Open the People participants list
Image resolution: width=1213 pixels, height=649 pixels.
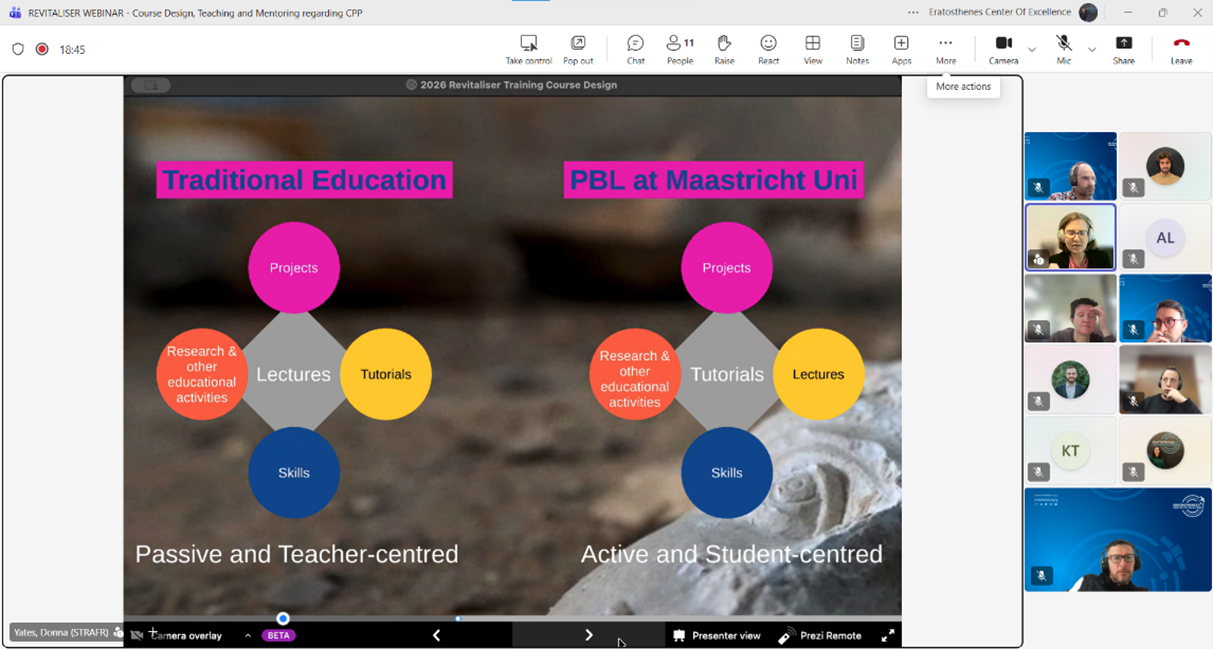click(x=680, y=49)
